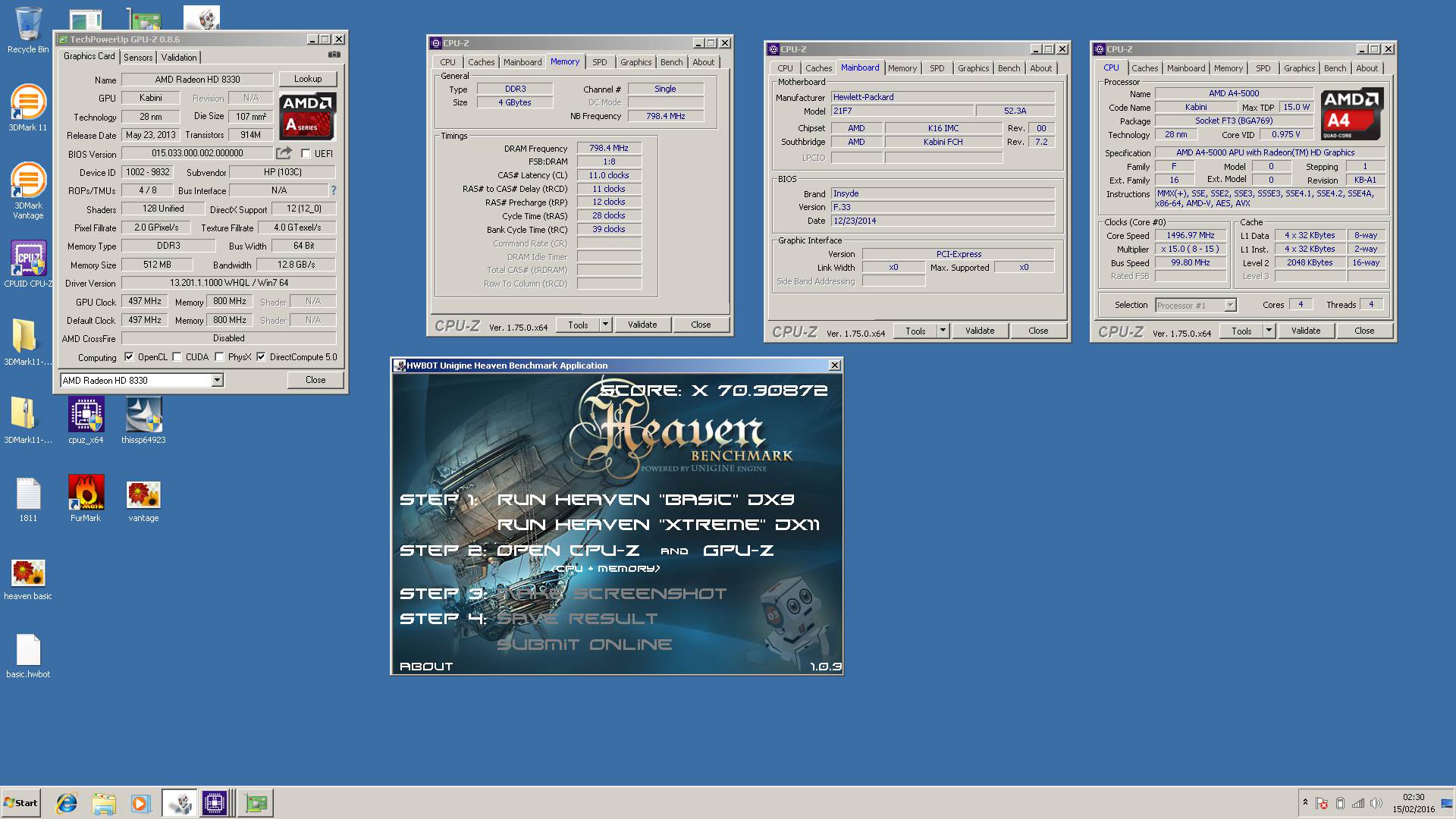Click the GPU-Z BIOS save/share icon

[284, 153]
